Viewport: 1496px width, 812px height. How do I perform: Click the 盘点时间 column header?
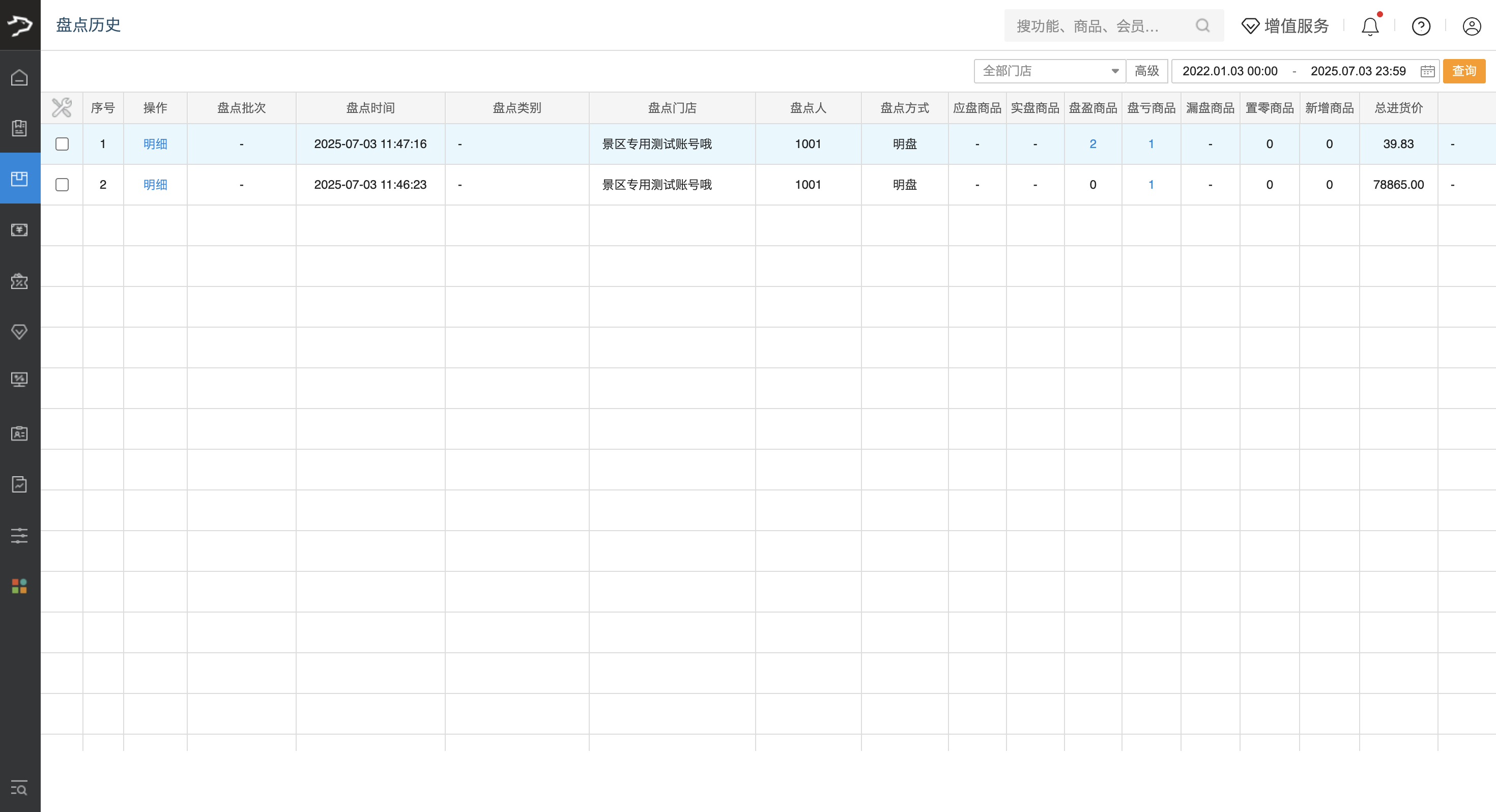click(x=370, y=108)
